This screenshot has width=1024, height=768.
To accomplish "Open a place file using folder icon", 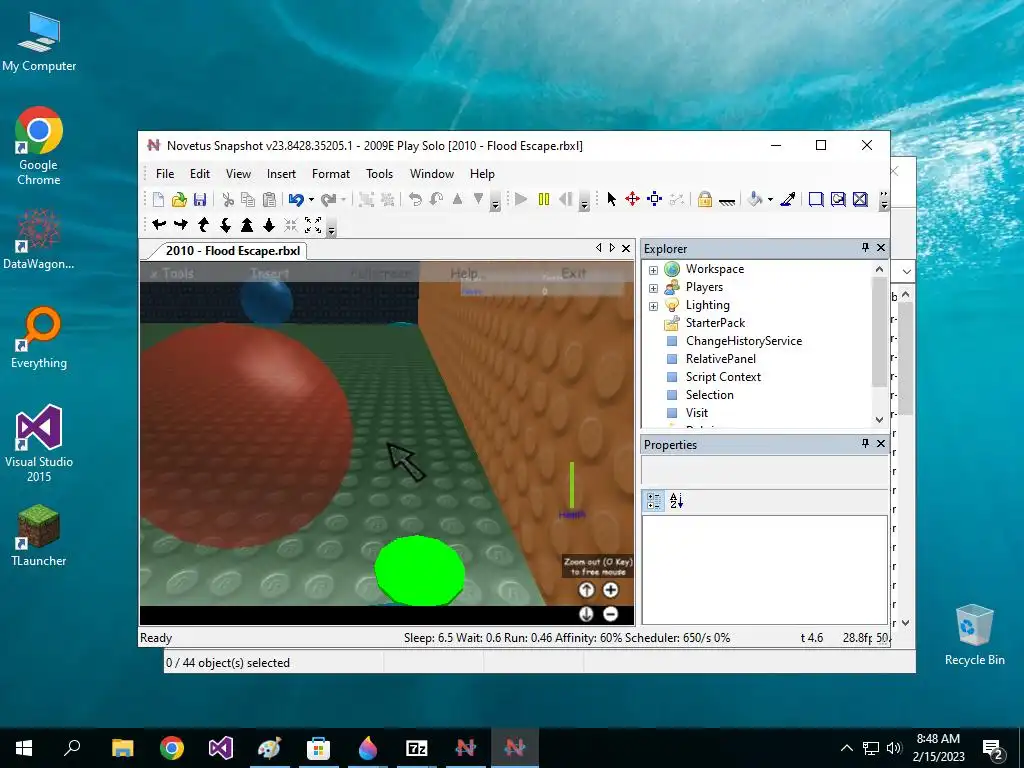I will pos(179,199).
